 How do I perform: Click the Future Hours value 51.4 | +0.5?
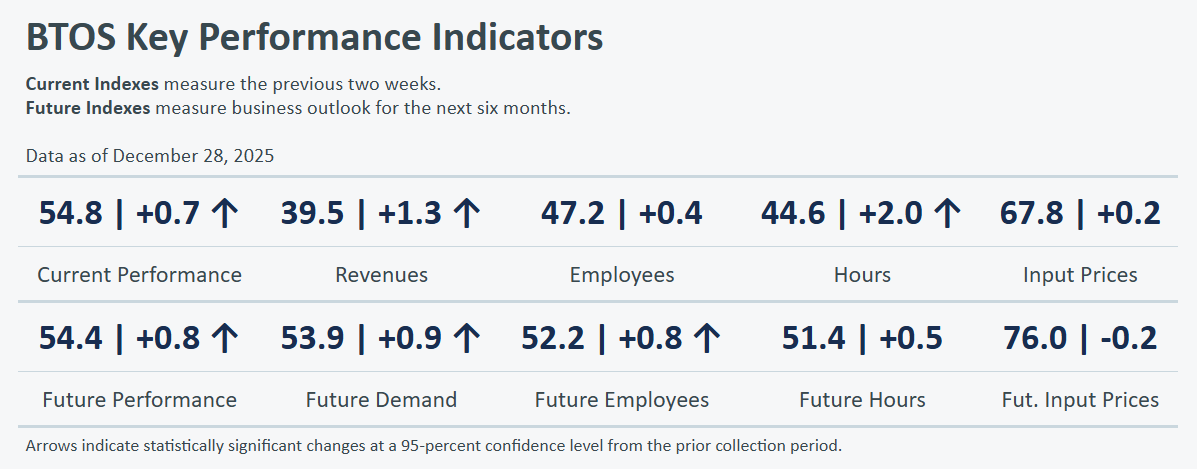pyautogui.click(x=862, y=338)
